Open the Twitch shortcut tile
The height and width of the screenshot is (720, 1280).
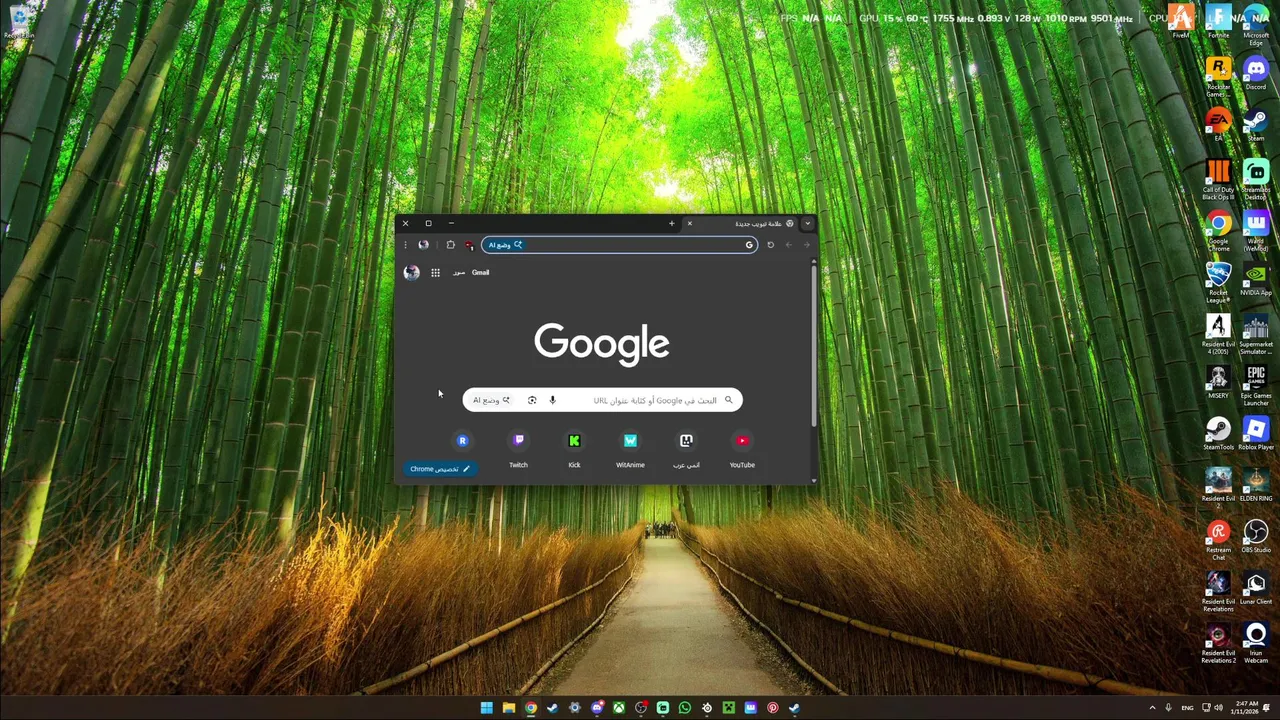518,450
